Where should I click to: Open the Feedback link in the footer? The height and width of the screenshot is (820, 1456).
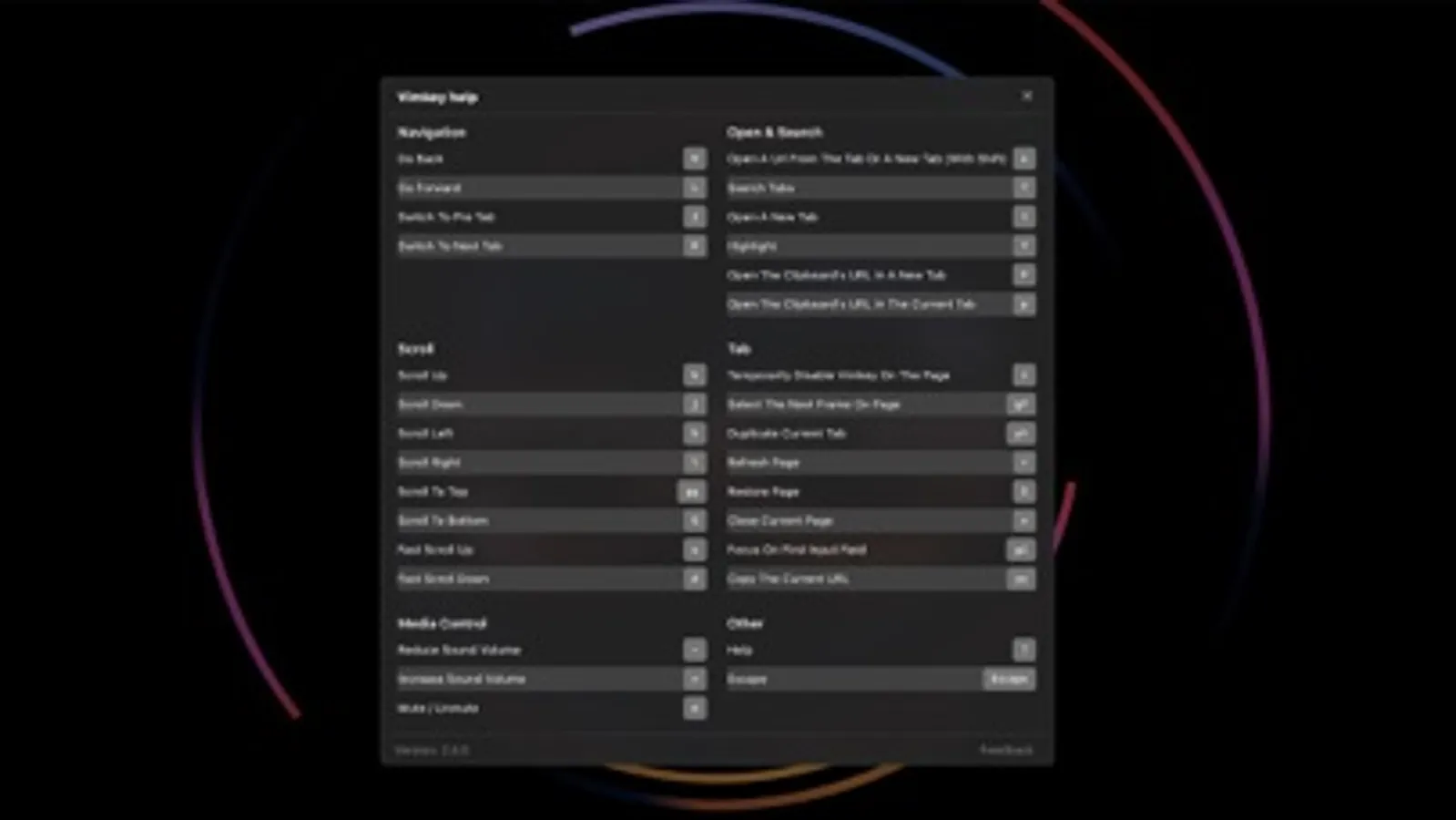(1006, 750)
